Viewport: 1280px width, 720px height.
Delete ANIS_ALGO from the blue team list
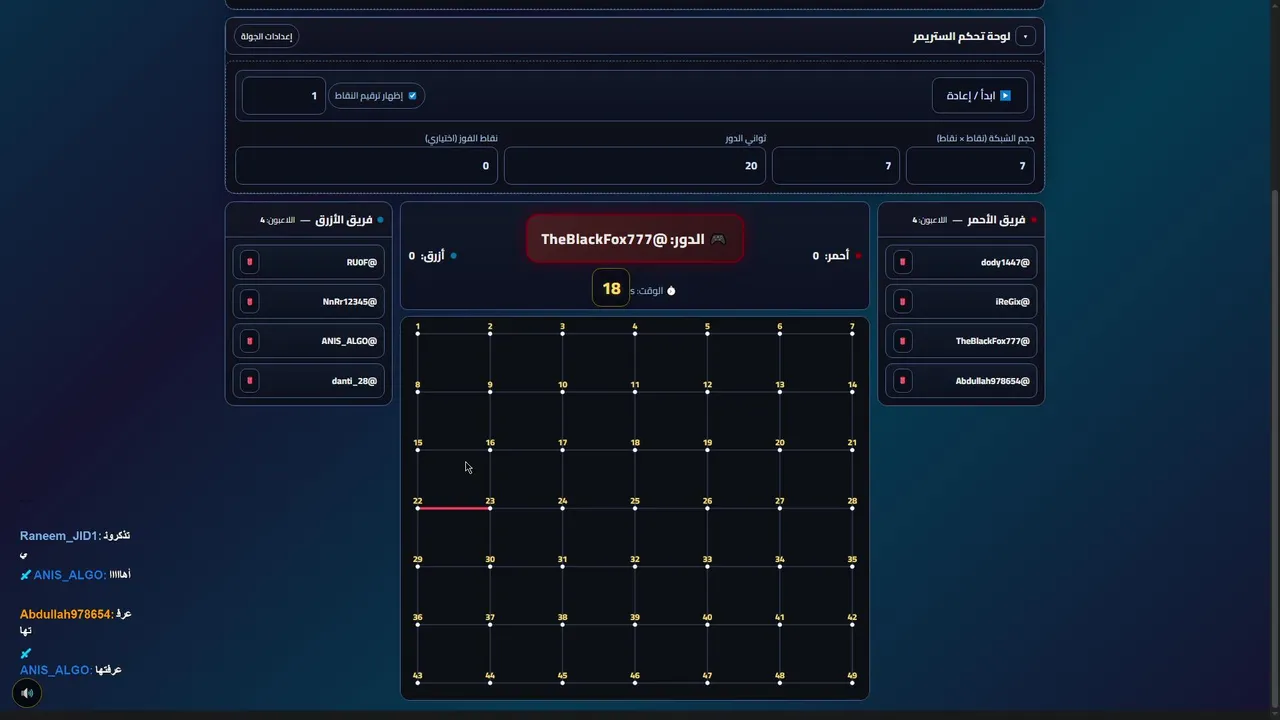[x=250, y=341]
